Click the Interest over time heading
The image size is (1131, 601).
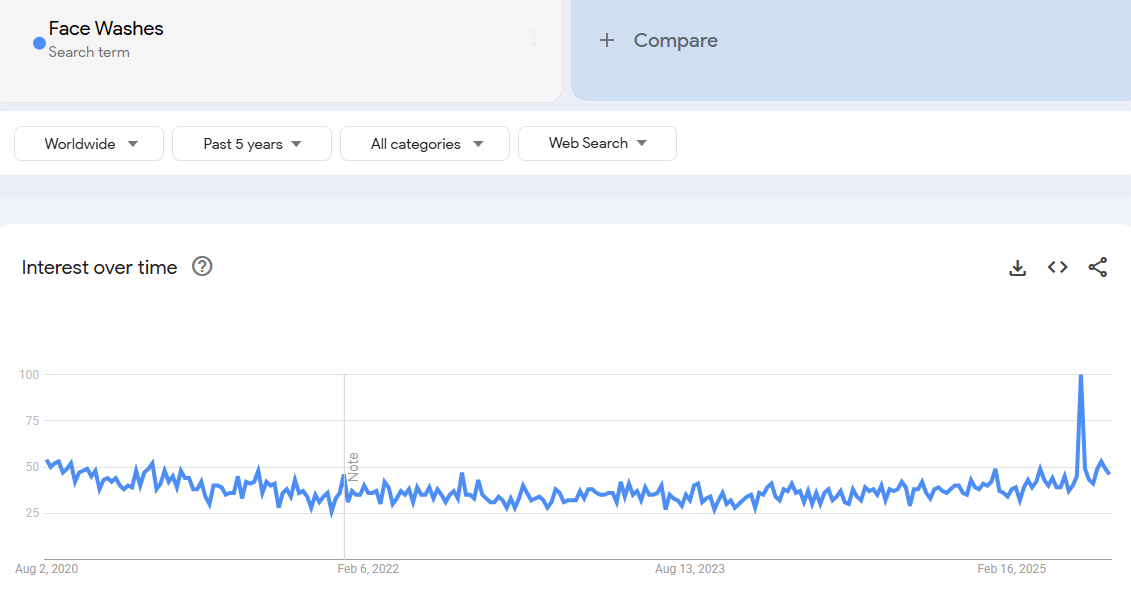point(99,267)
